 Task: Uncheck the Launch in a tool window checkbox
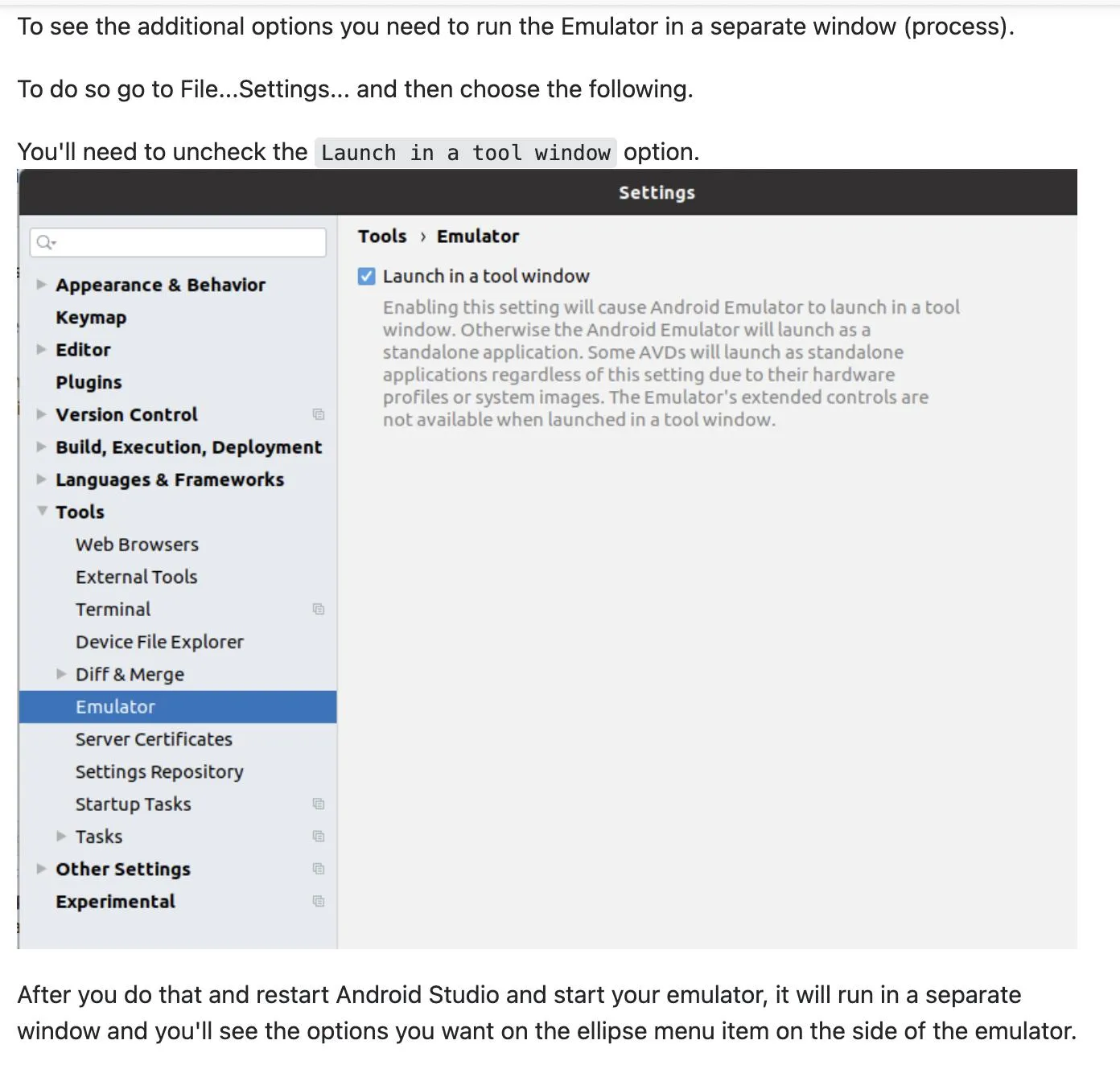pos(367,277)
